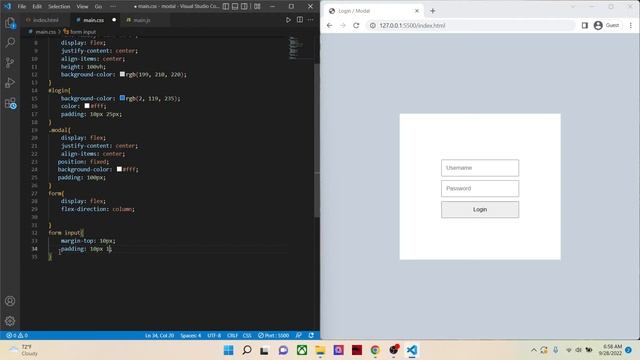The image size is (640, 360).
Task: Open the Windows Start menu
Action: [229, 350]
